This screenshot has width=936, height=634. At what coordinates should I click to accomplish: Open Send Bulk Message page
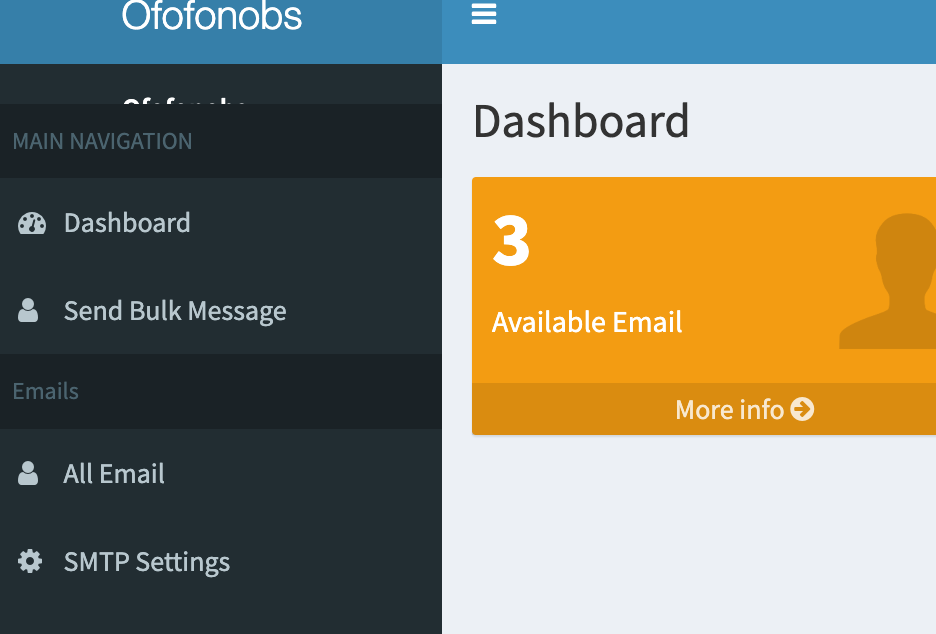pos(175,311)
